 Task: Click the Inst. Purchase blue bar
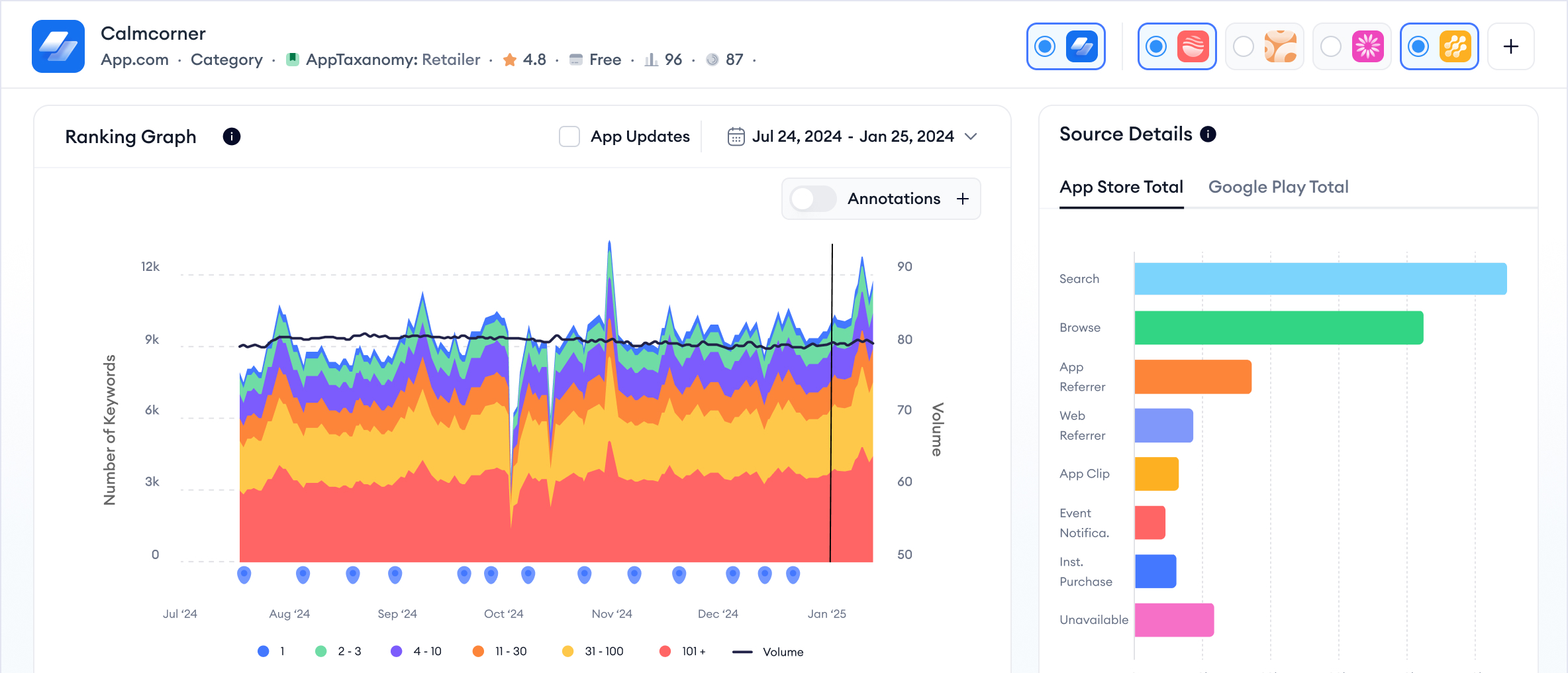[x=1155, y=571]
